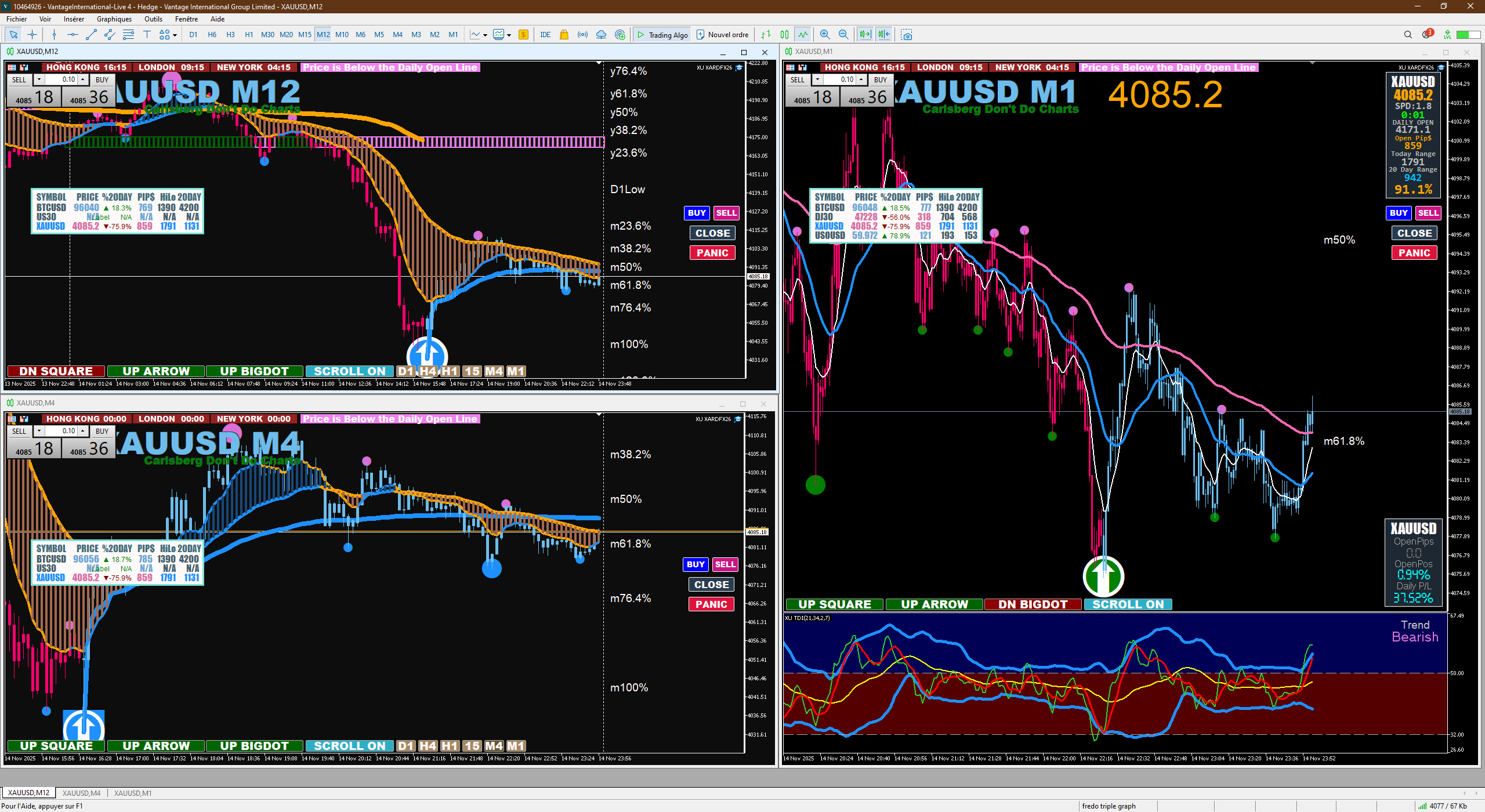Open search with the magnifier icon

coord(1408,35)
